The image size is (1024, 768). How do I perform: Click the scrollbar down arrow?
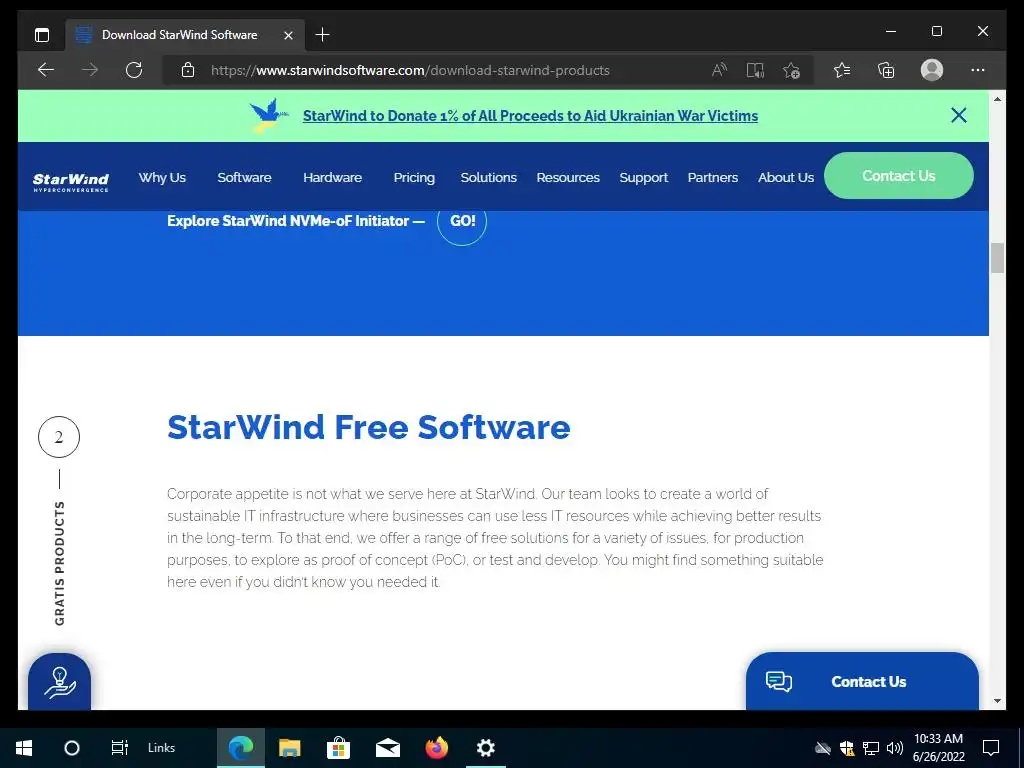pos(997,701)
